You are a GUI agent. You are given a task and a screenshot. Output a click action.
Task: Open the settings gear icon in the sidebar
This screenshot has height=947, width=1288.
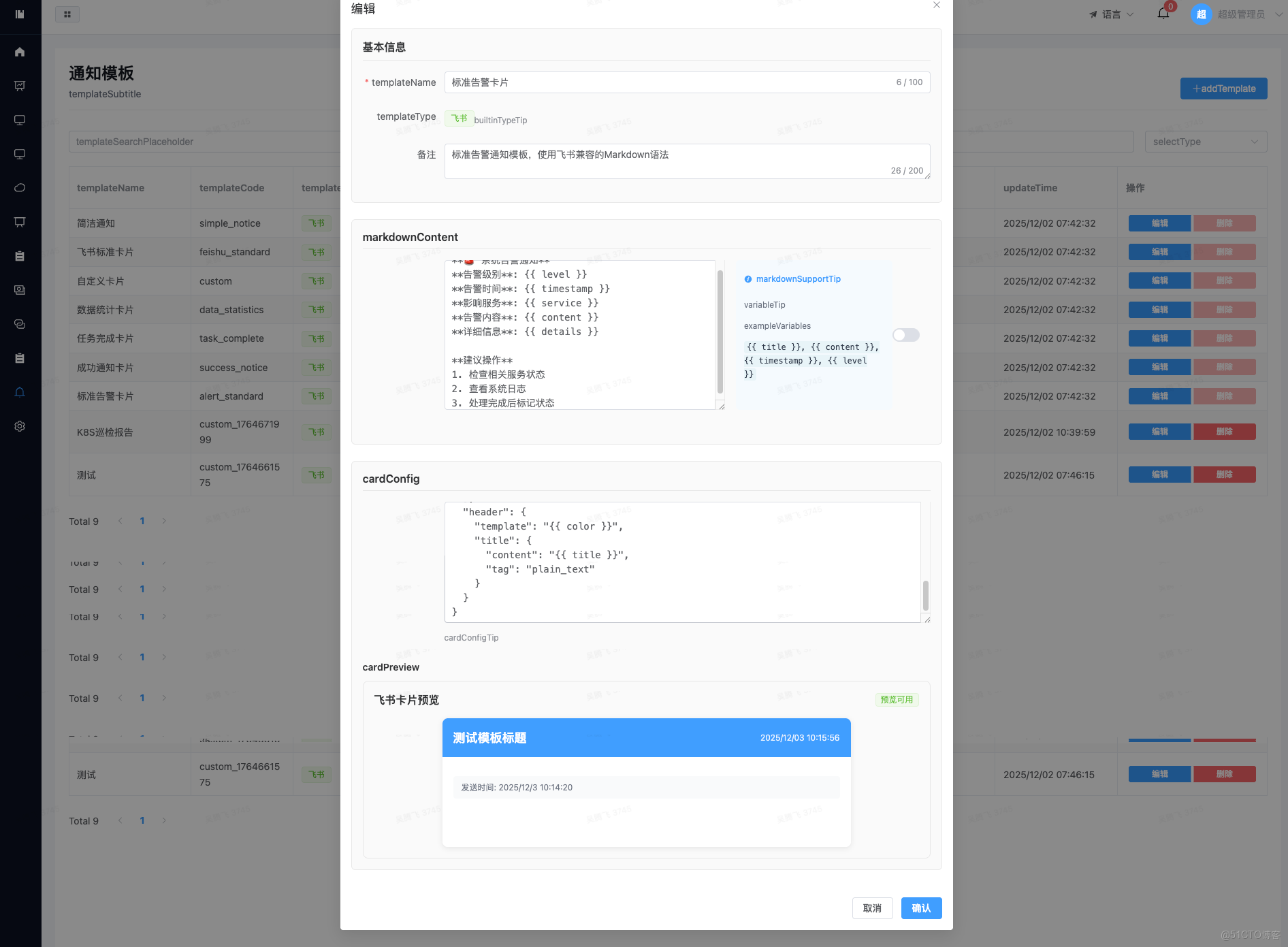click(20, 426)
